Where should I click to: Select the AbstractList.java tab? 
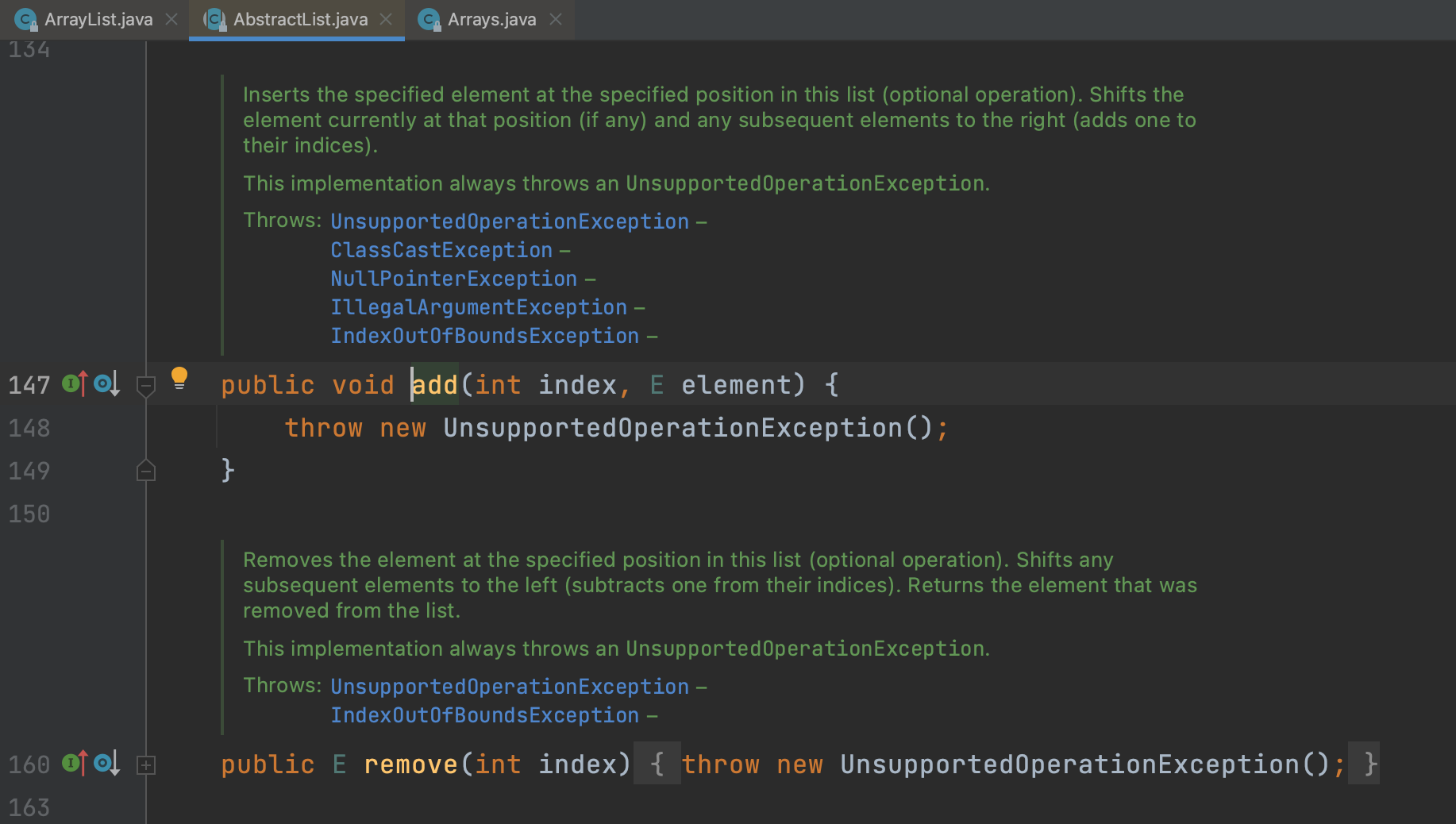tap(297, 19)
